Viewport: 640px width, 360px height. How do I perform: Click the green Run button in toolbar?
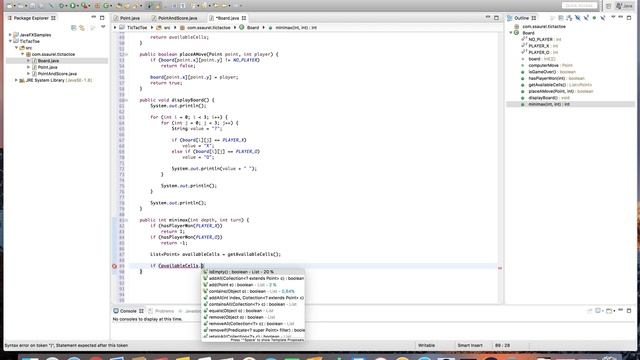(72, 6)
